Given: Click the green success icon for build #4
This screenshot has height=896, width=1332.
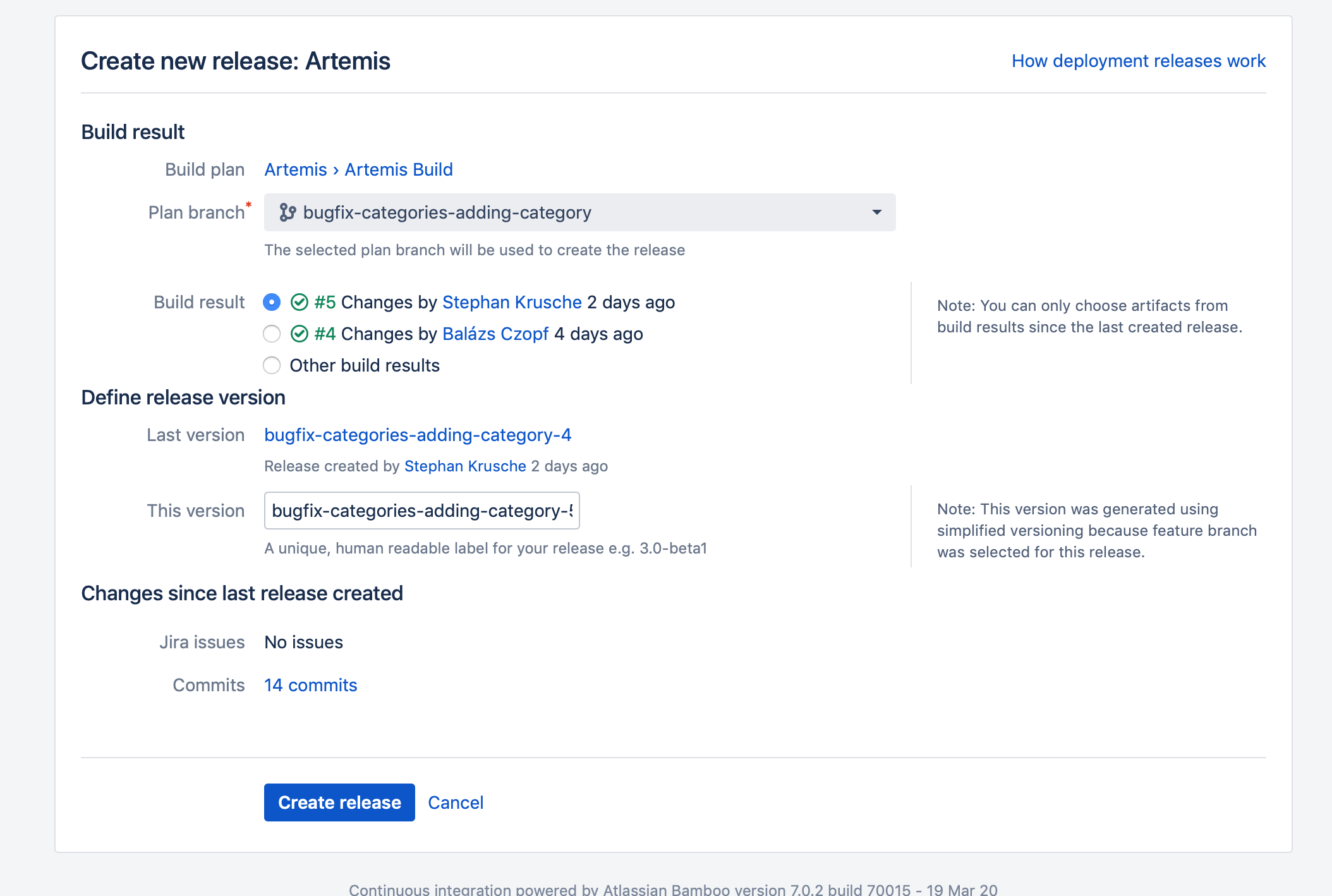Looking at the screenshot, I should (300, 334).
